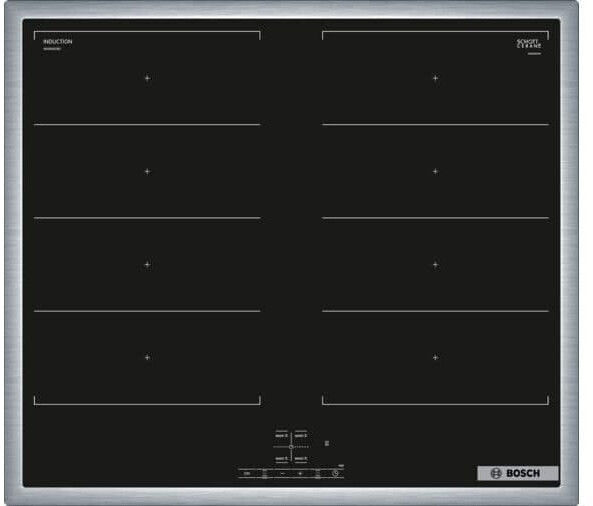This screenshot has width=593, height=506.
Task: Click the SCHOTT CERAN marking
Action: 529,43
